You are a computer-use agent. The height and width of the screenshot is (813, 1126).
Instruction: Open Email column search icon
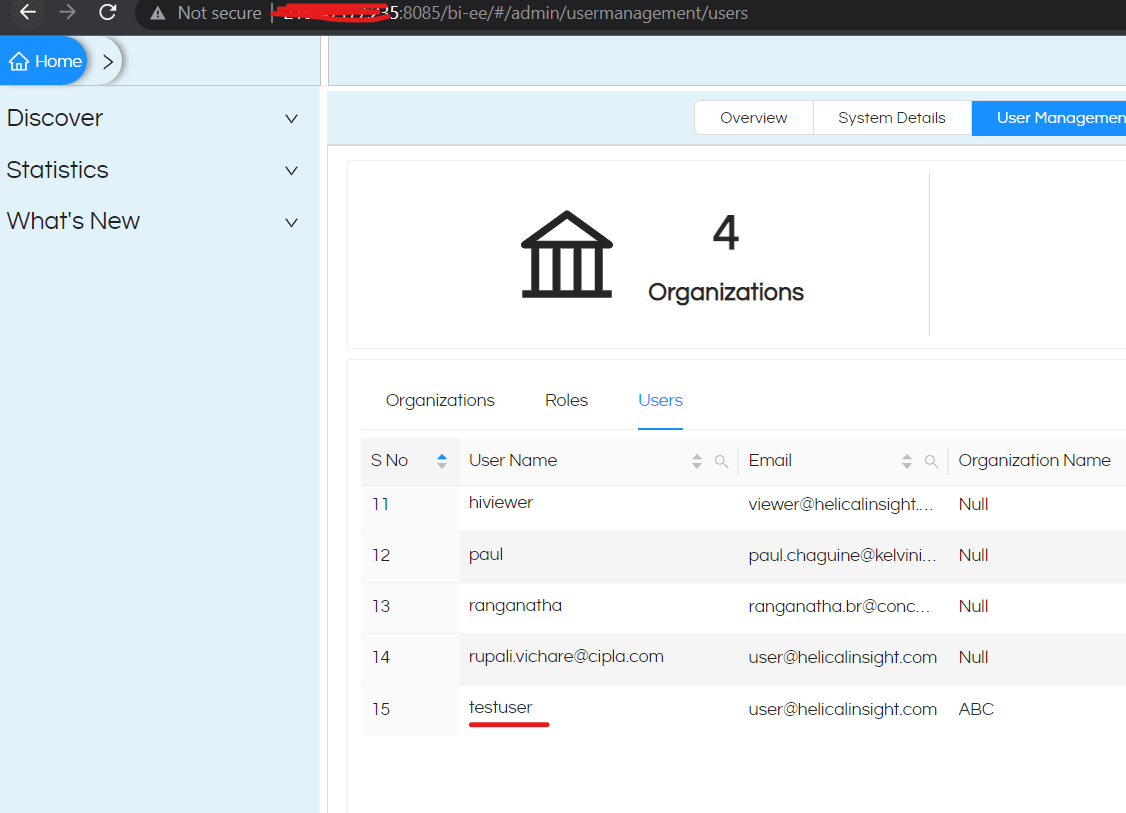click(931, 461)
